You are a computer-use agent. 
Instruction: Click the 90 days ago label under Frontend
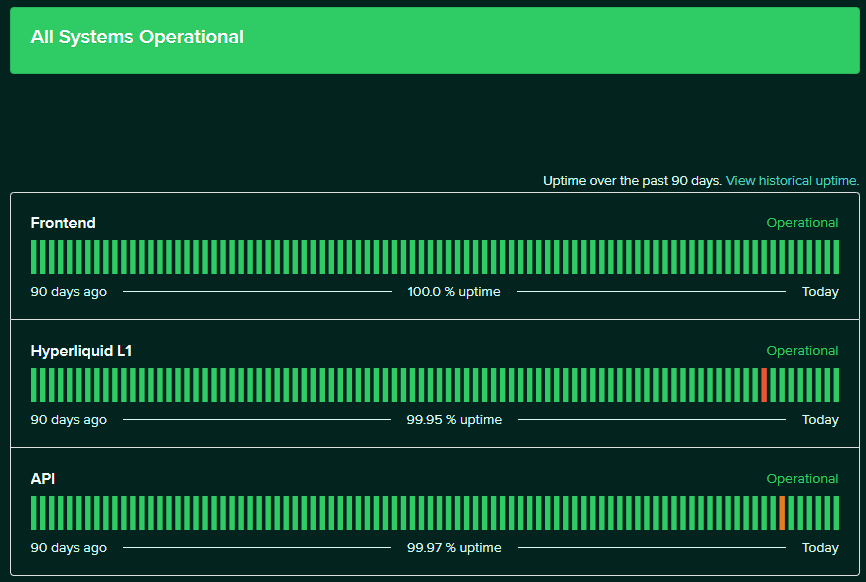tap(68, 291)
